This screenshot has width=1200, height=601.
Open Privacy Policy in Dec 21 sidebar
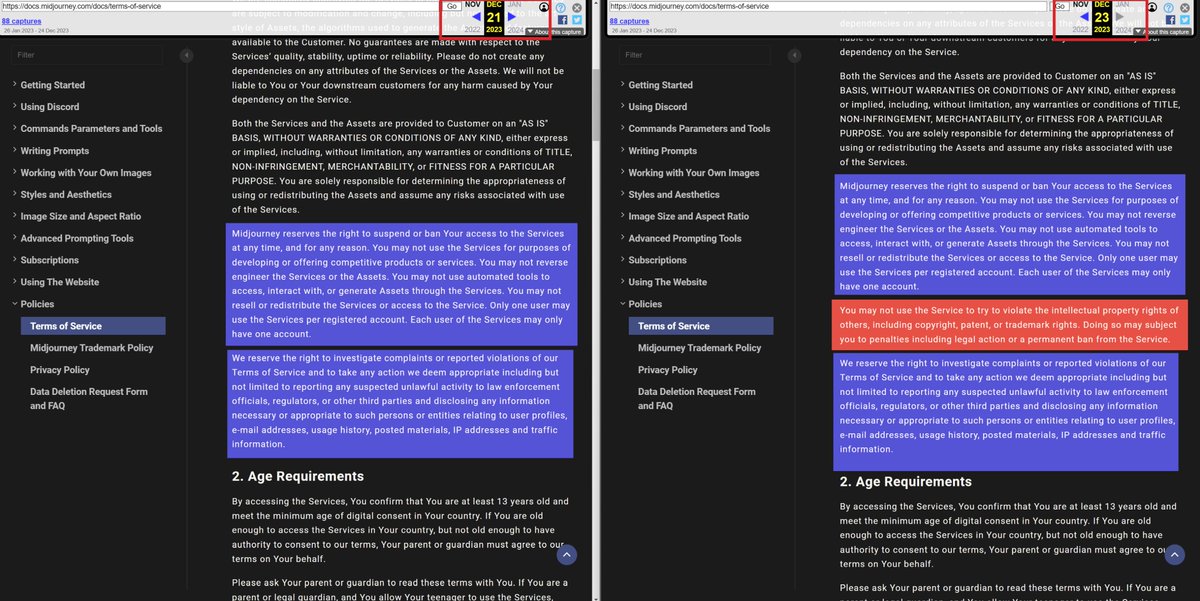60,370
